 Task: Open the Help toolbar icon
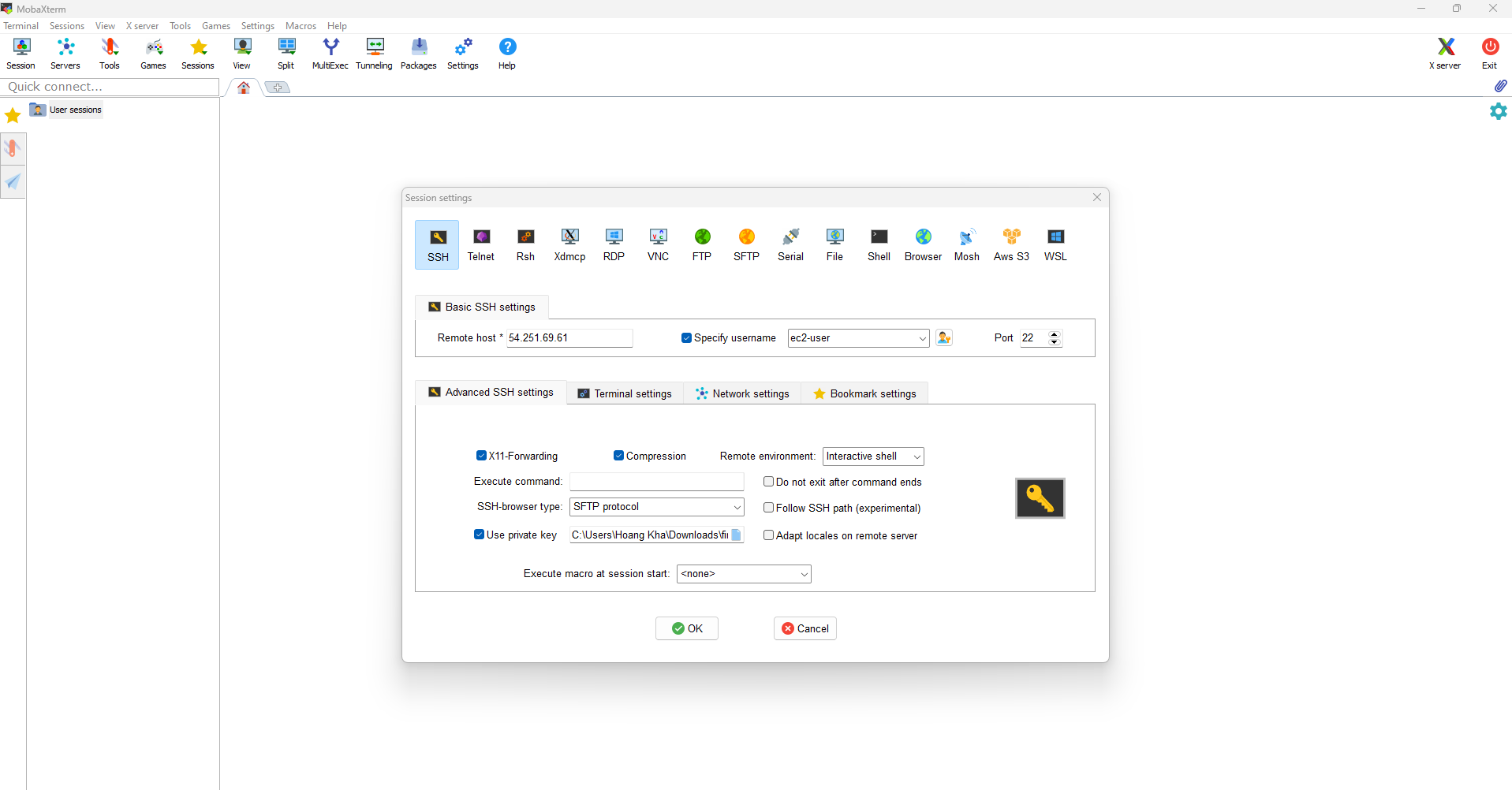tap(507, 54)
